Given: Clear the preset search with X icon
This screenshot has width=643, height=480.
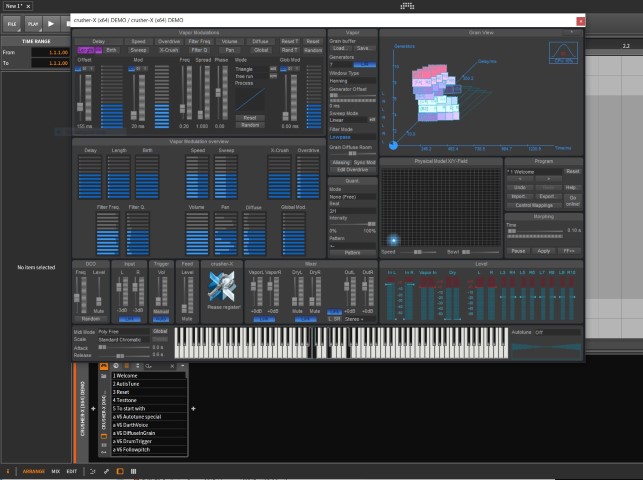Looking at the screenshot, I should pos(172,366).
